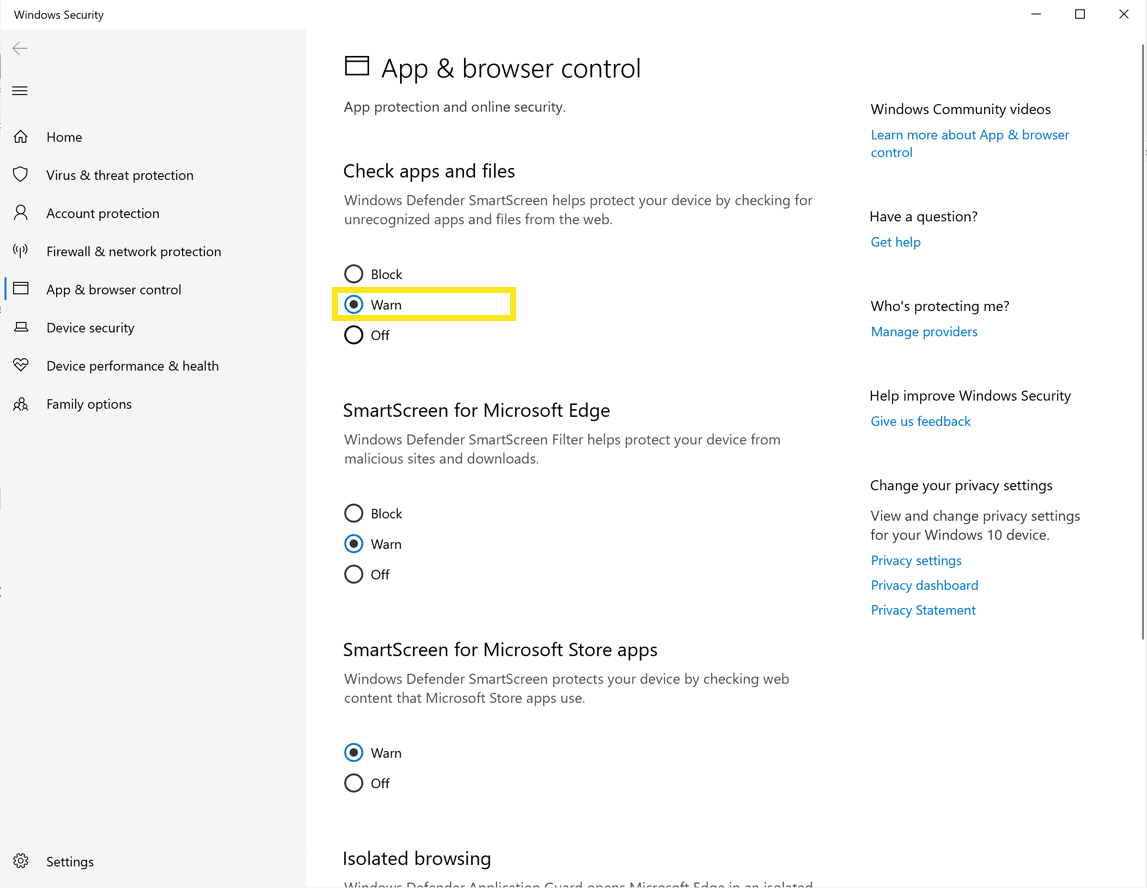Image resolution: width=1147 pixels, height=888 pixels.
Task: Click the vertical scrollbar on the right
Action: [x=1143, y=342]
